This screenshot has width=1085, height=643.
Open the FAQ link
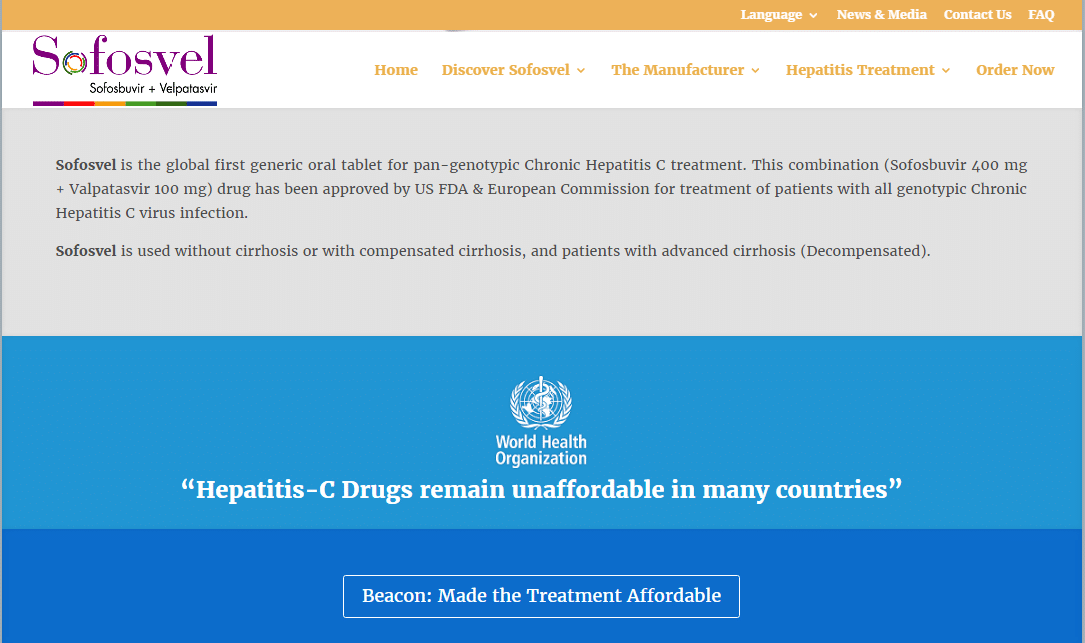point(1041,15)
